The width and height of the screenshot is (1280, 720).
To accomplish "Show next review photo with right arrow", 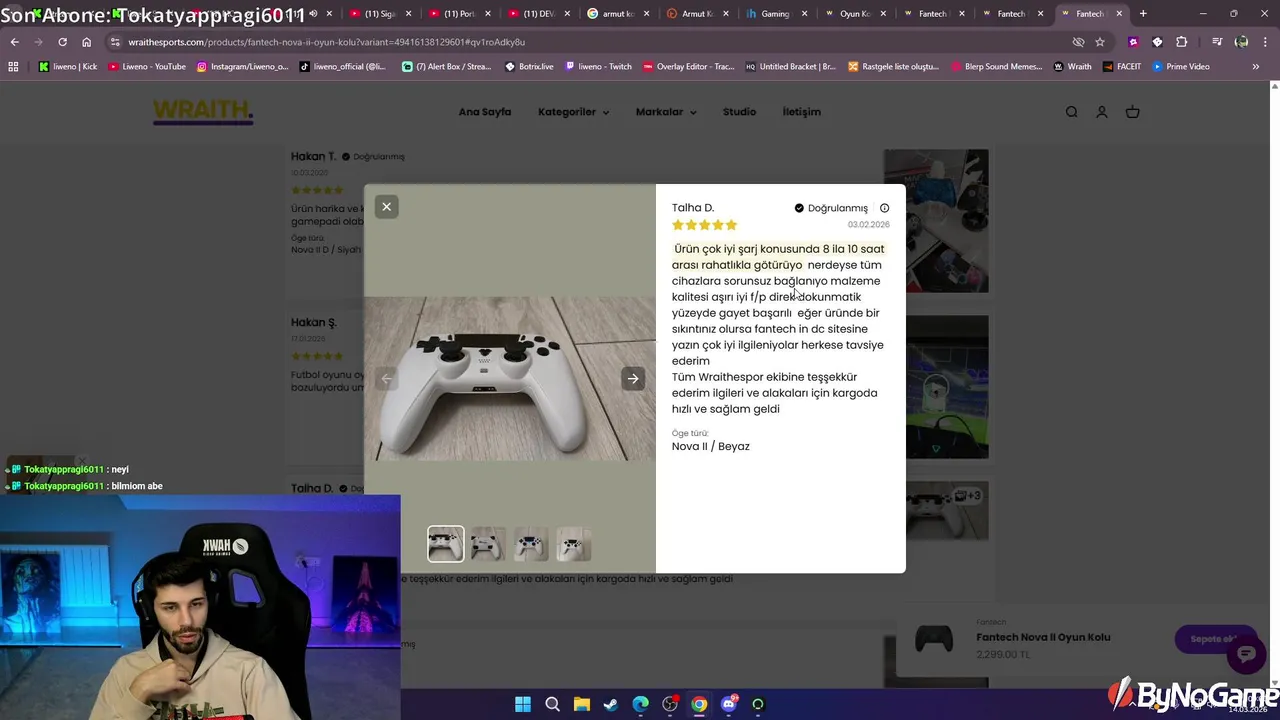I will (633, 378).
